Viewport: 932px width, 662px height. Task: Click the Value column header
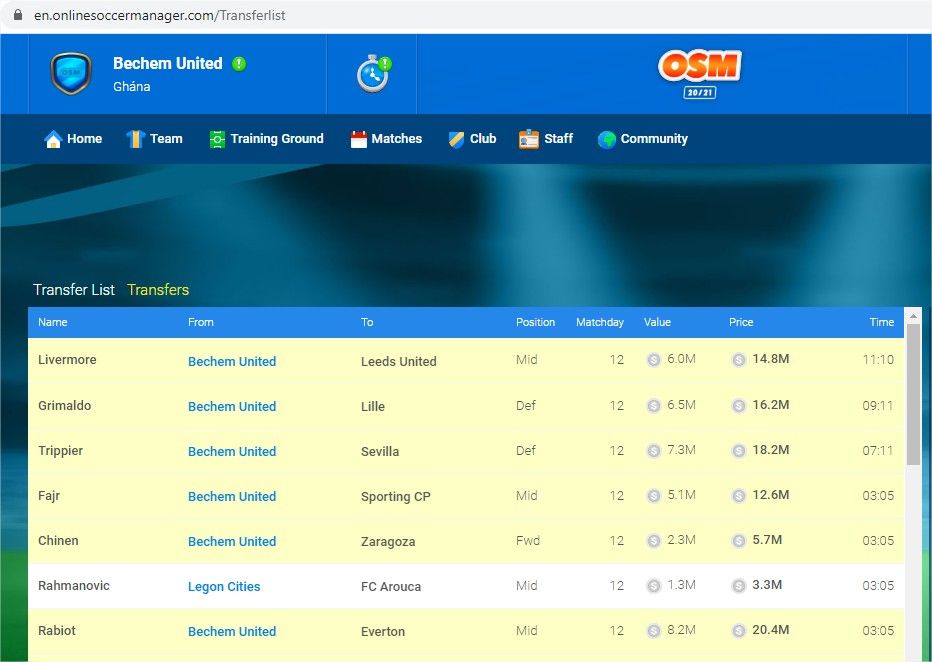pyautogui.click(x=657, y=322)
